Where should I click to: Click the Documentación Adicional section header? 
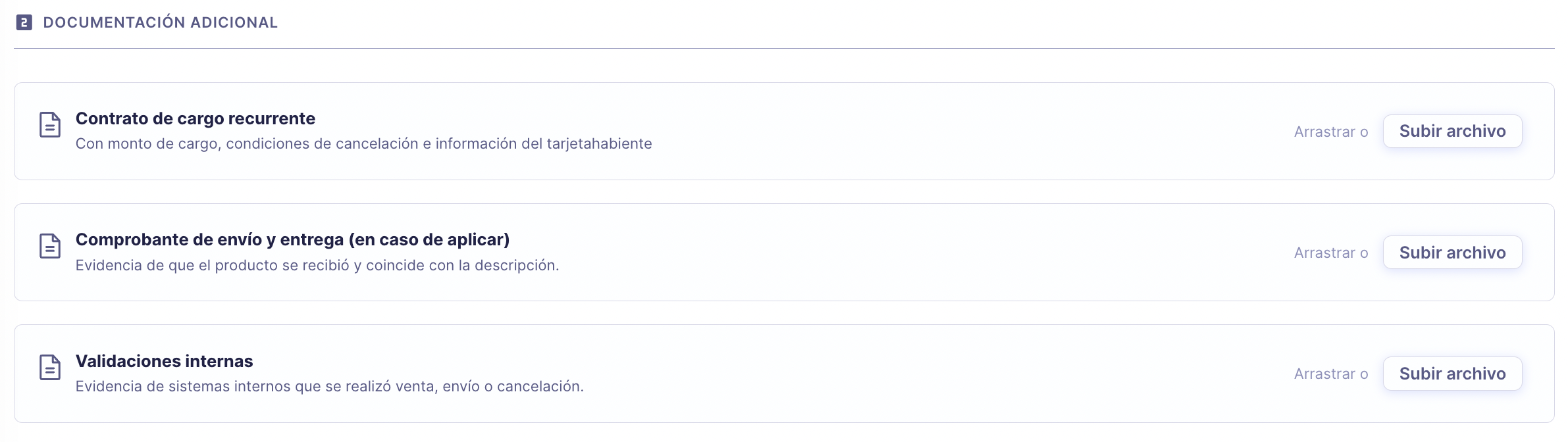160,22
